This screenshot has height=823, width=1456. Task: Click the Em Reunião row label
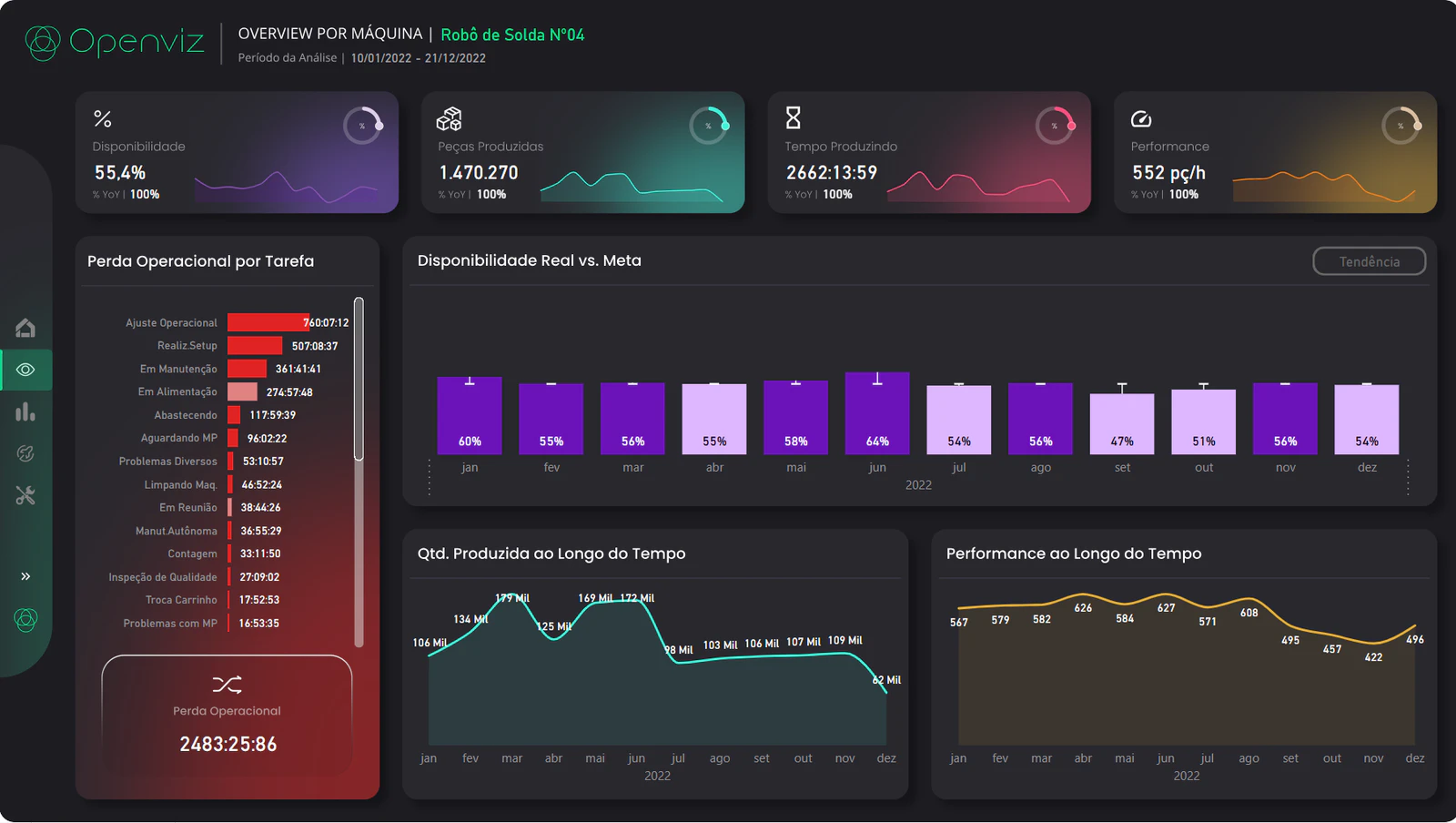pyautogui.click(x=188, y=507)
